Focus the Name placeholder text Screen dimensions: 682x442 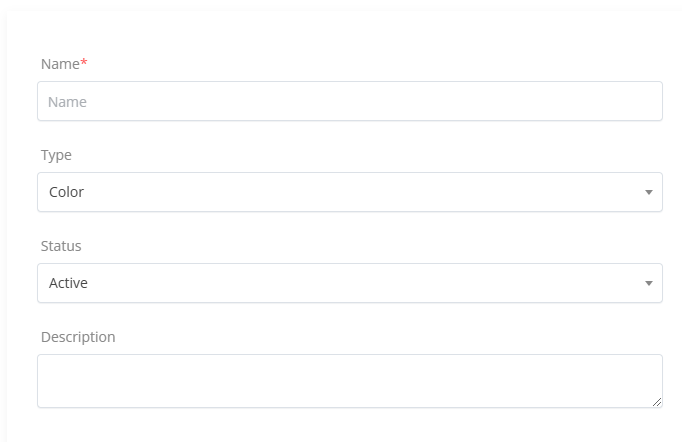point(67,102)
